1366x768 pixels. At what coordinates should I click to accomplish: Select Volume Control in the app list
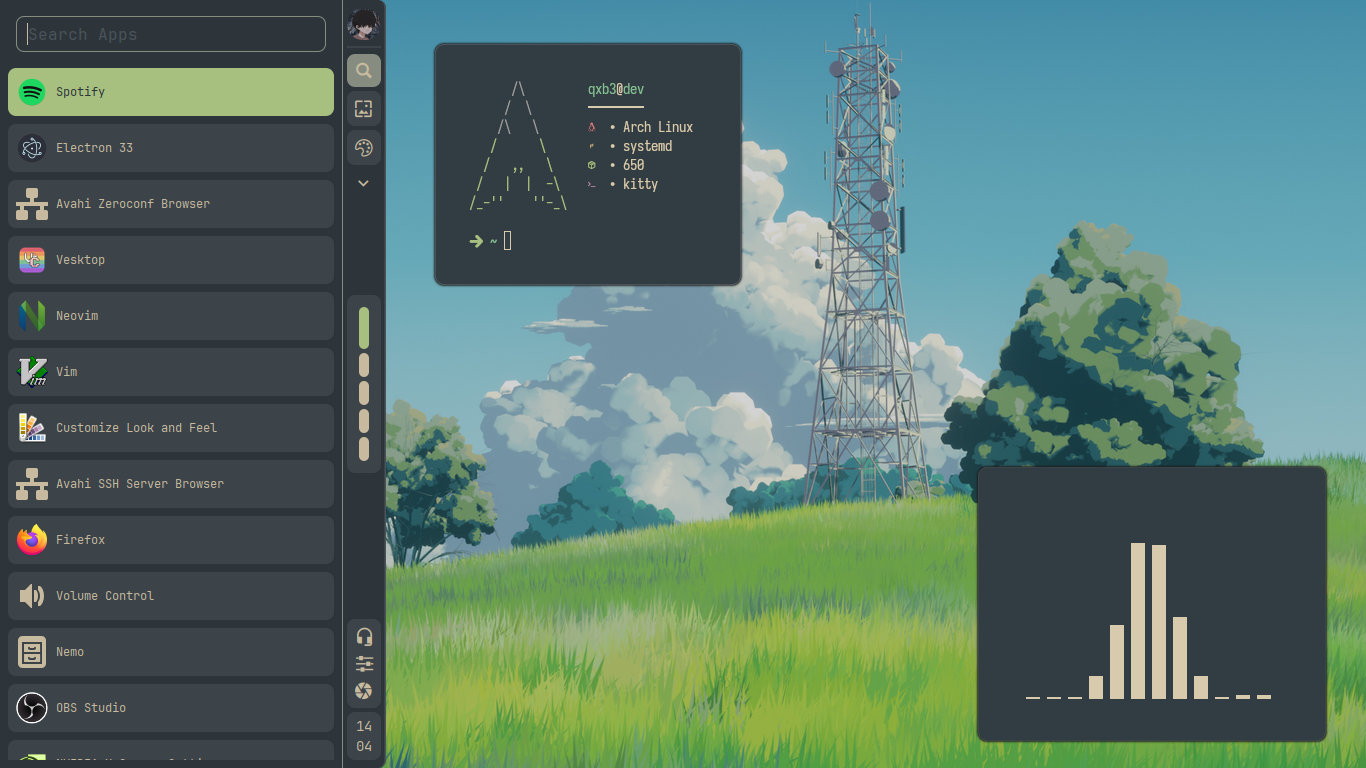170,596
